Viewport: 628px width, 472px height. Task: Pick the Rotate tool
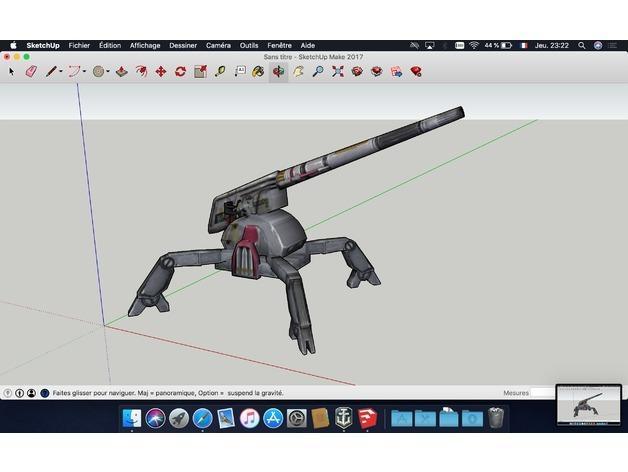click(x=181, y=72)
